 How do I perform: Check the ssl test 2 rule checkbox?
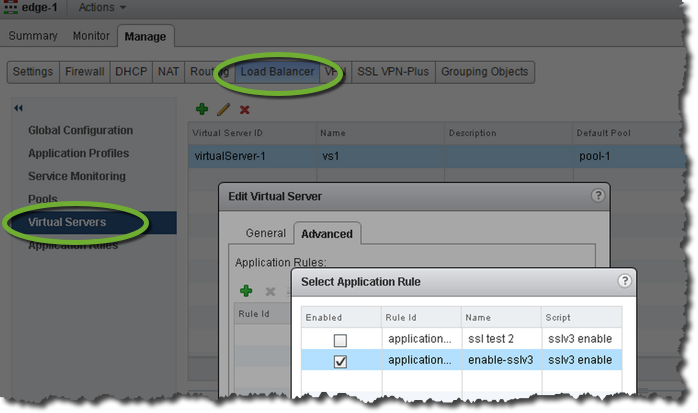tap(340, 340)
